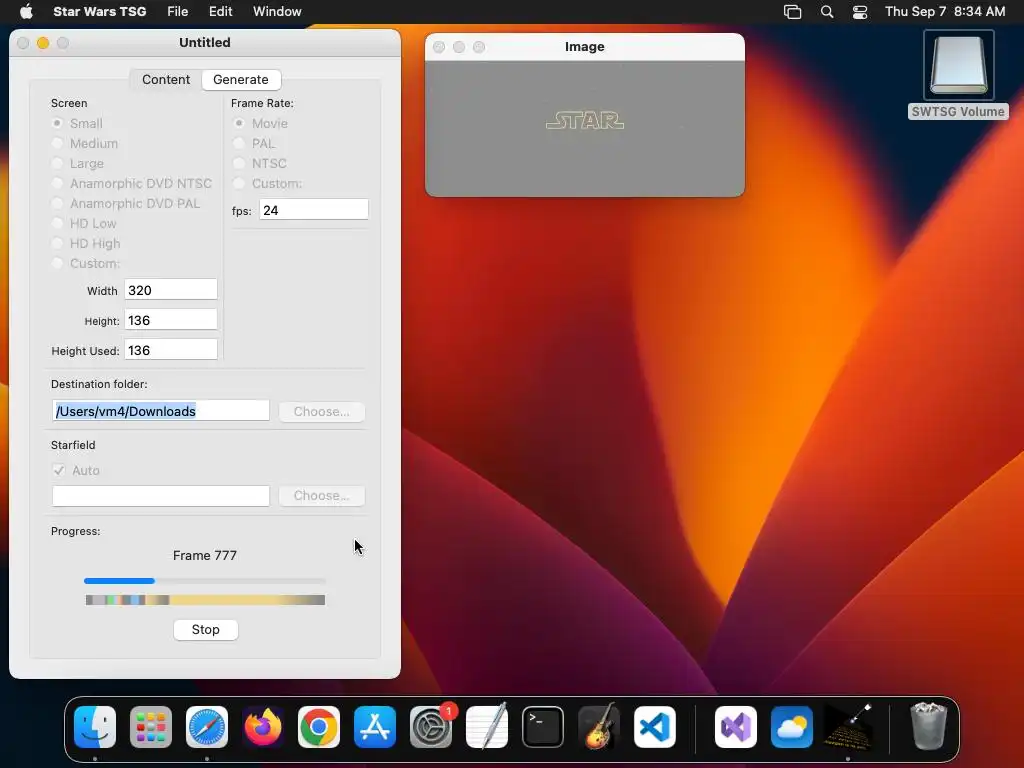The height and width of the screenshot is (768, 1024).
Task: Click the Width input field
Action: coord(171,290)
